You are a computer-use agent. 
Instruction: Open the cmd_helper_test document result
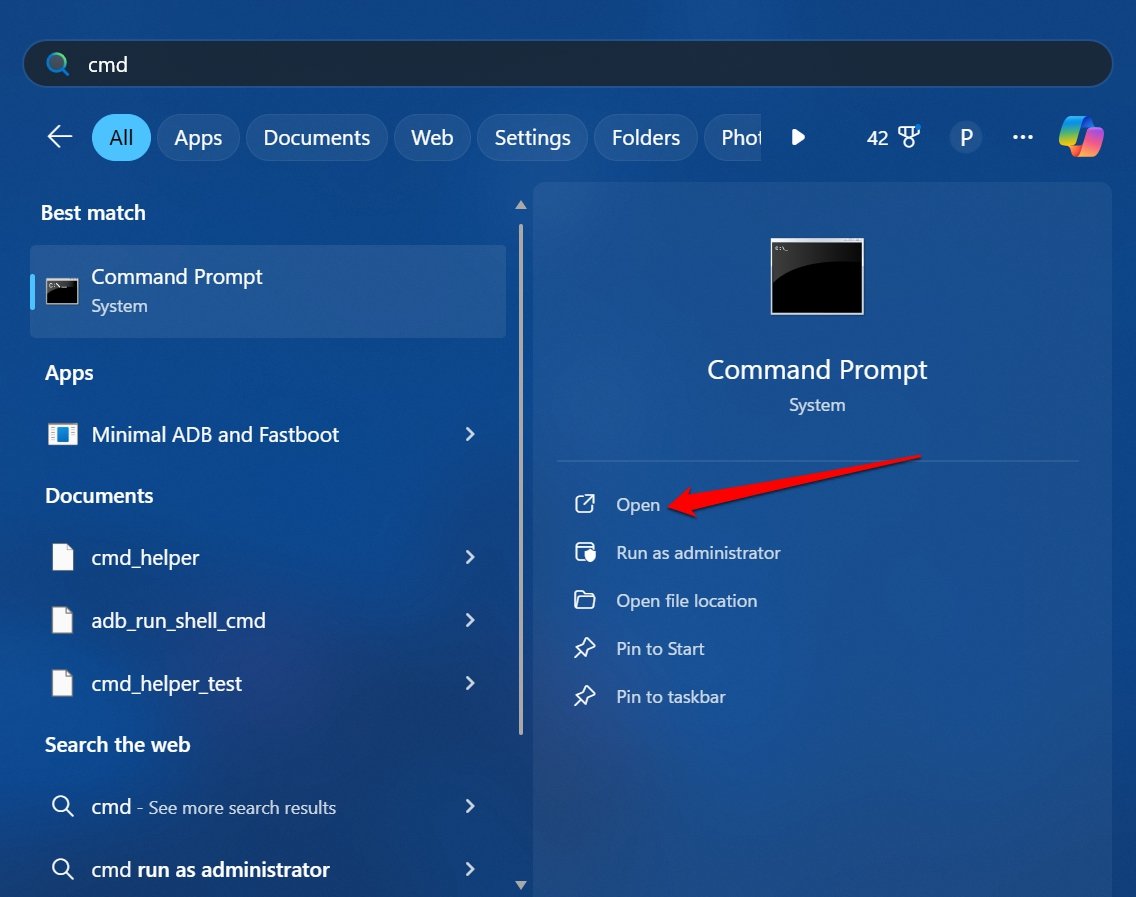click(x=268, y=683)
